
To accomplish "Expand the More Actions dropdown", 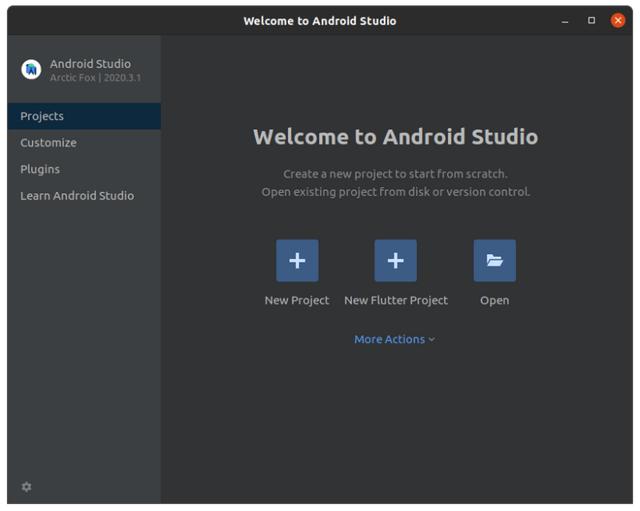I will [x=394, y=339].
